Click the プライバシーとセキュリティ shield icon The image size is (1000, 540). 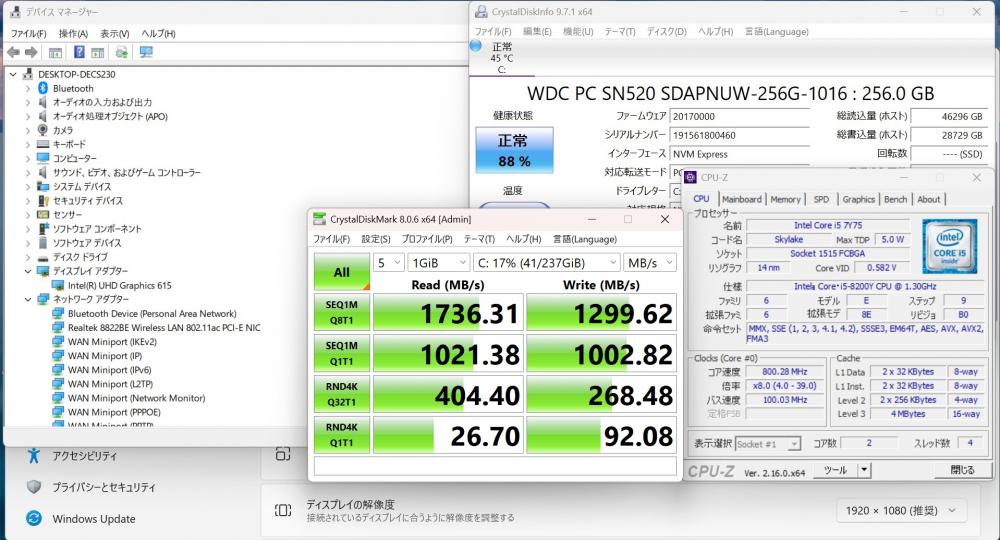(x=34, y=486)
